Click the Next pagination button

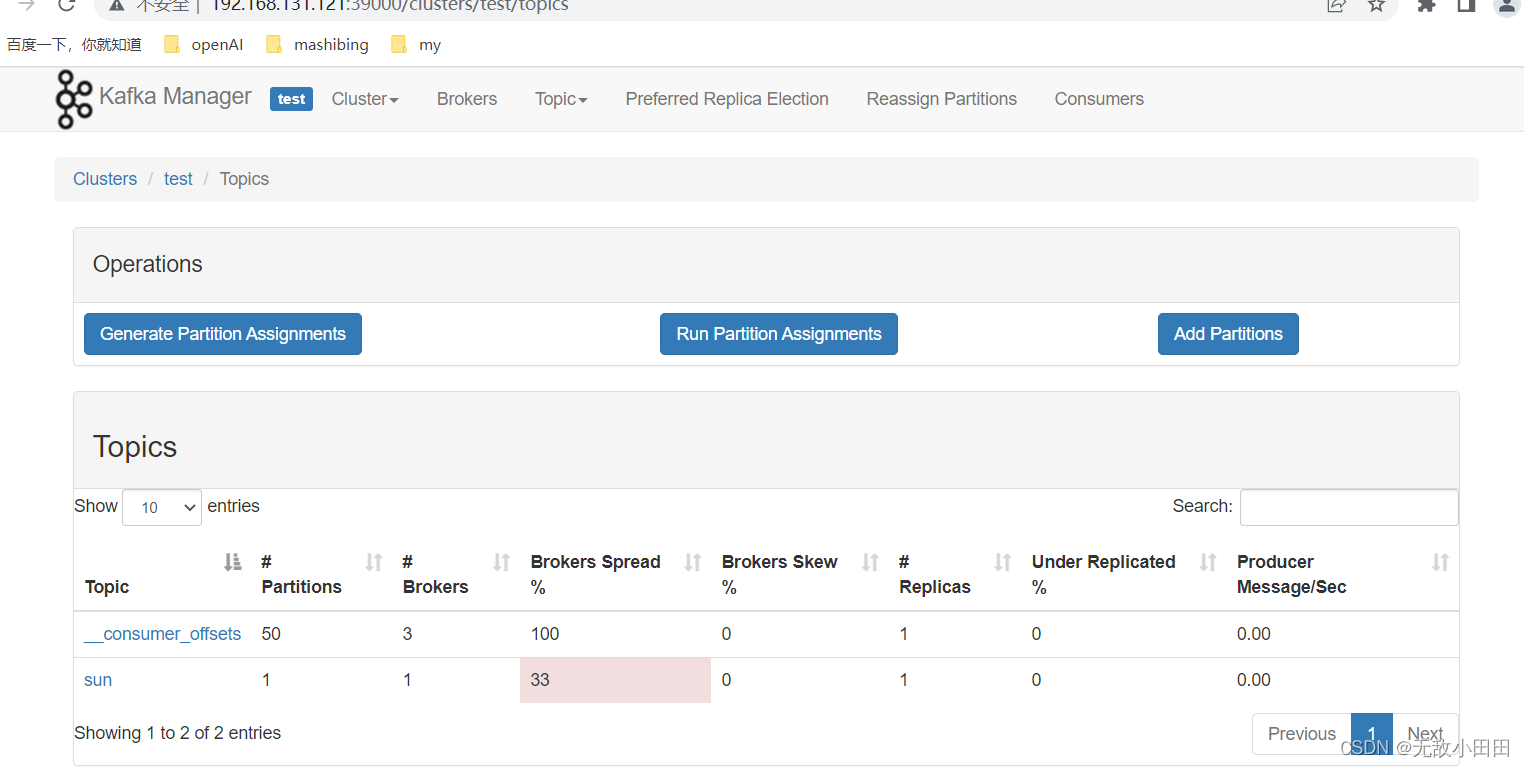[1425, 734]
